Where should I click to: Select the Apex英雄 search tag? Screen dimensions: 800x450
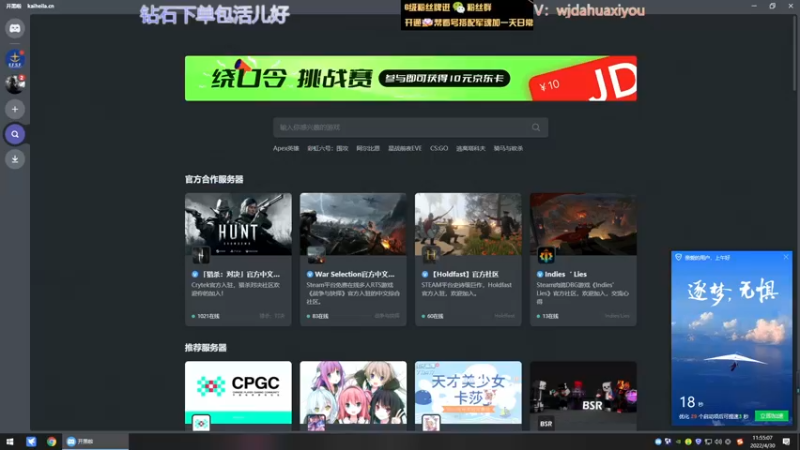286,148
